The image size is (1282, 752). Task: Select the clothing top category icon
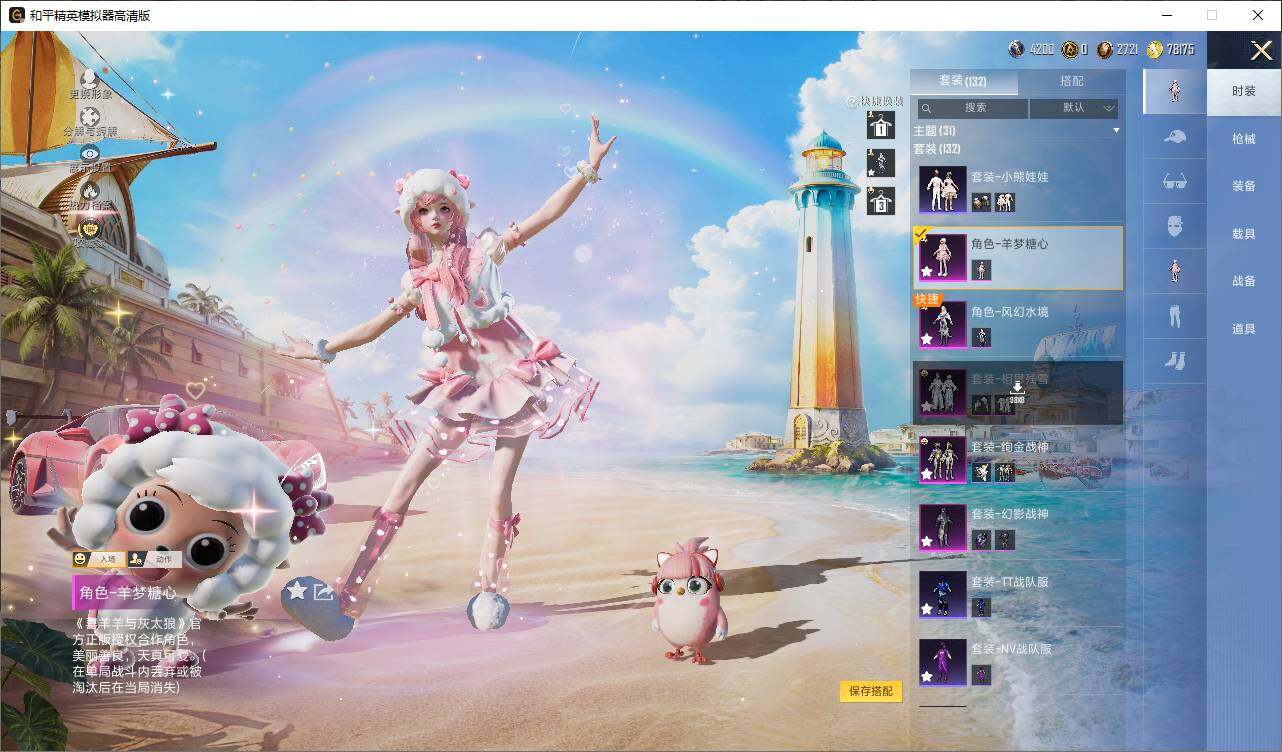(1175, 271)
